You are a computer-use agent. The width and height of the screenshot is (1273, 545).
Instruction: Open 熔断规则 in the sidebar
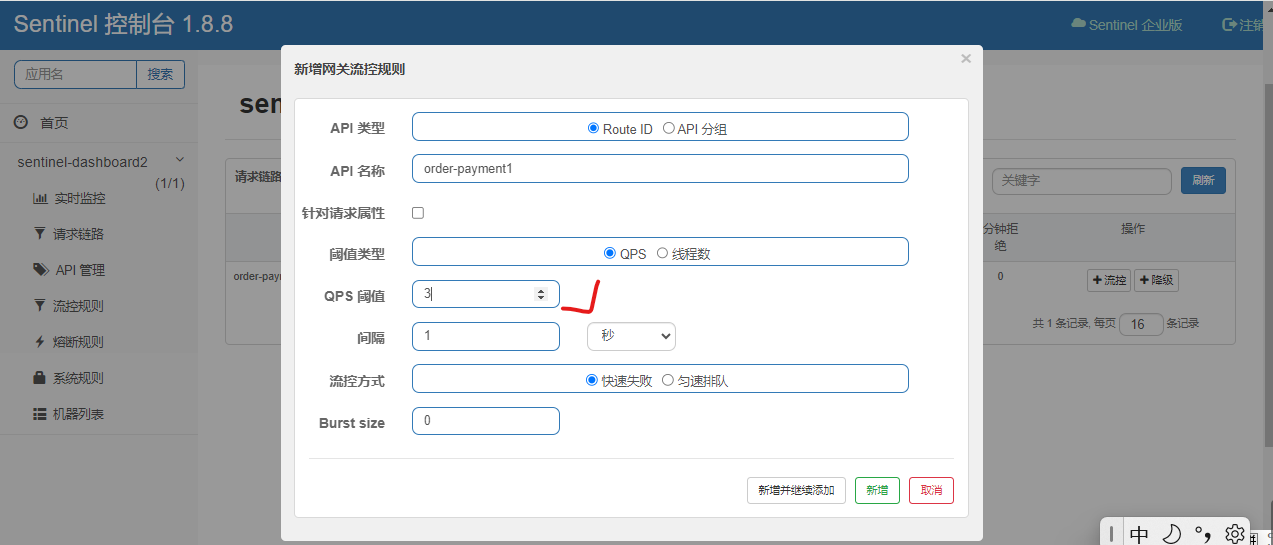[78, 342]
